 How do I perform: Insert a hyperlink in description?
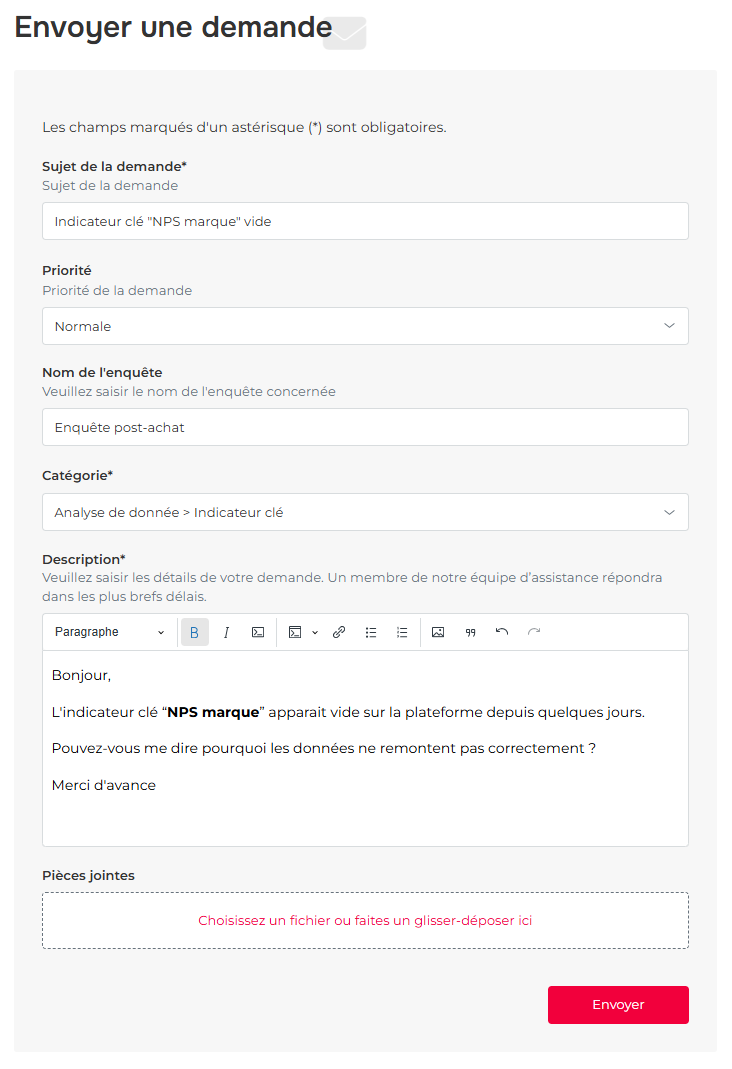point(339,632)
